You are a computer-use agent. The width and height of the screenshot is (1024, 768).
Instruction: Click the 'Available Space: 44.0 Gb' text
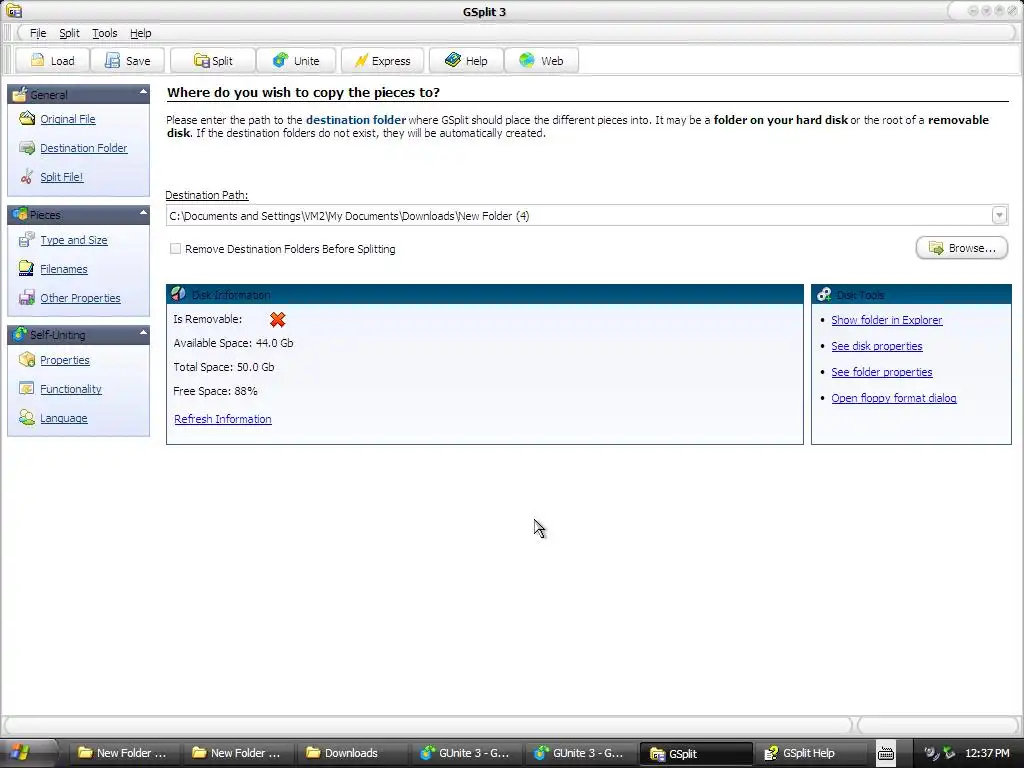click(233, 343)
